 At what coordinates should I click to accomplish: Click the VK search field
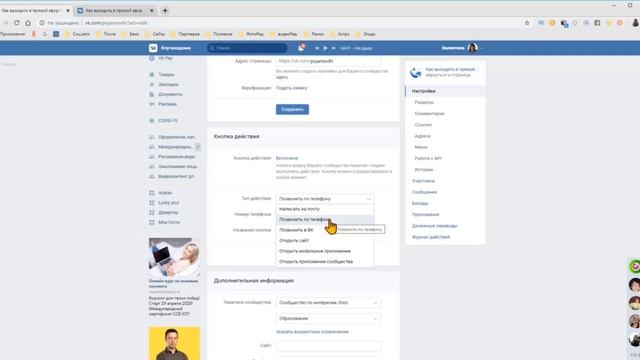(247, 48)
